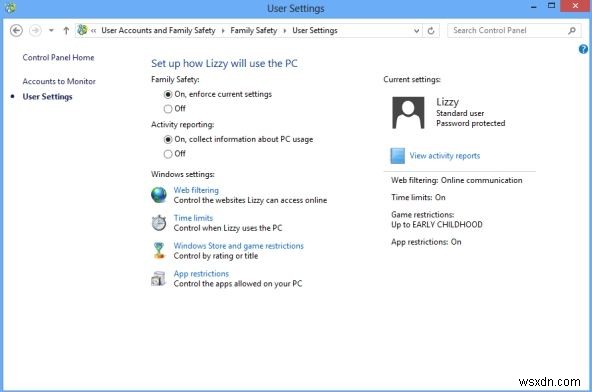Click 'Up to EARLY CHILDHOOD' text
Image resolution: width=592 pixels, height=392 pixels.
pyautogui.click(x=436, y=224)
